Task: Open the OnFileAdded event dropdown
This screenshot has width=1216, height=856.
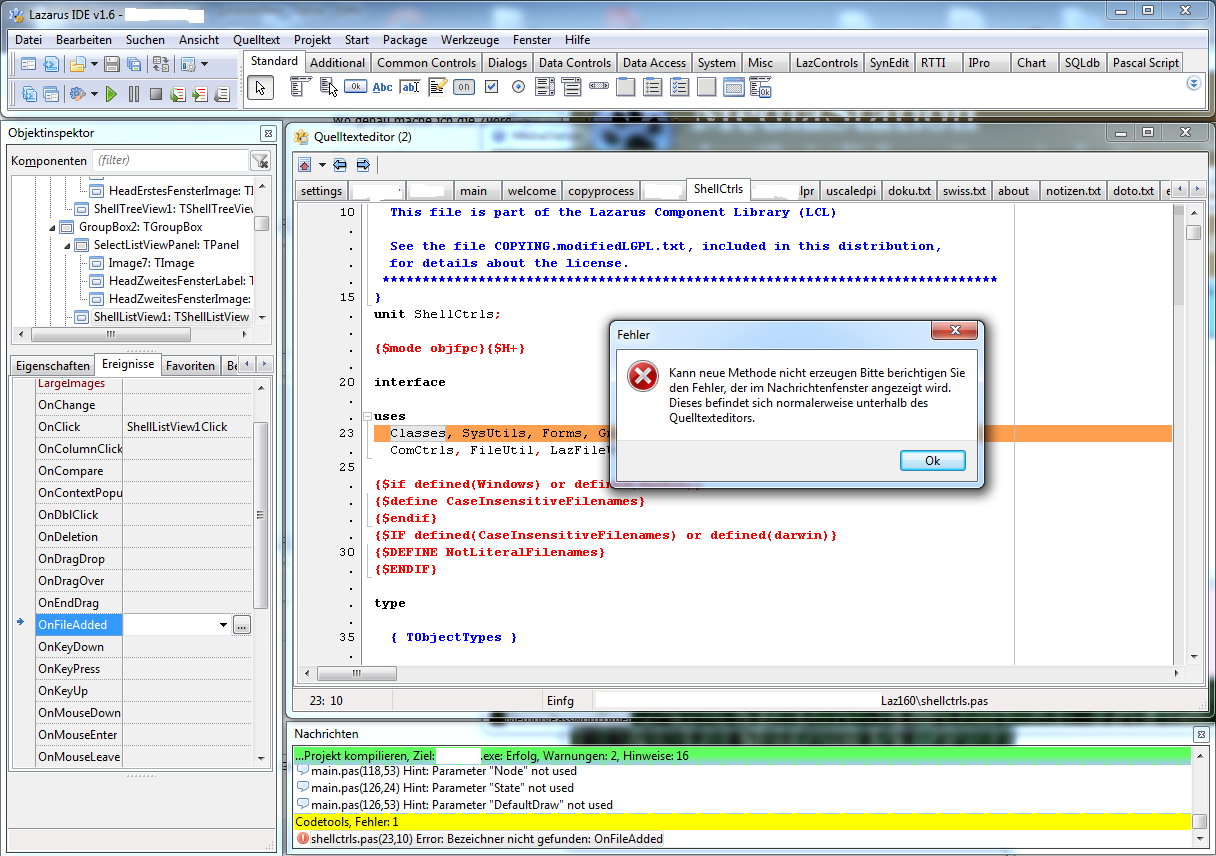Action: pos(222,625)
